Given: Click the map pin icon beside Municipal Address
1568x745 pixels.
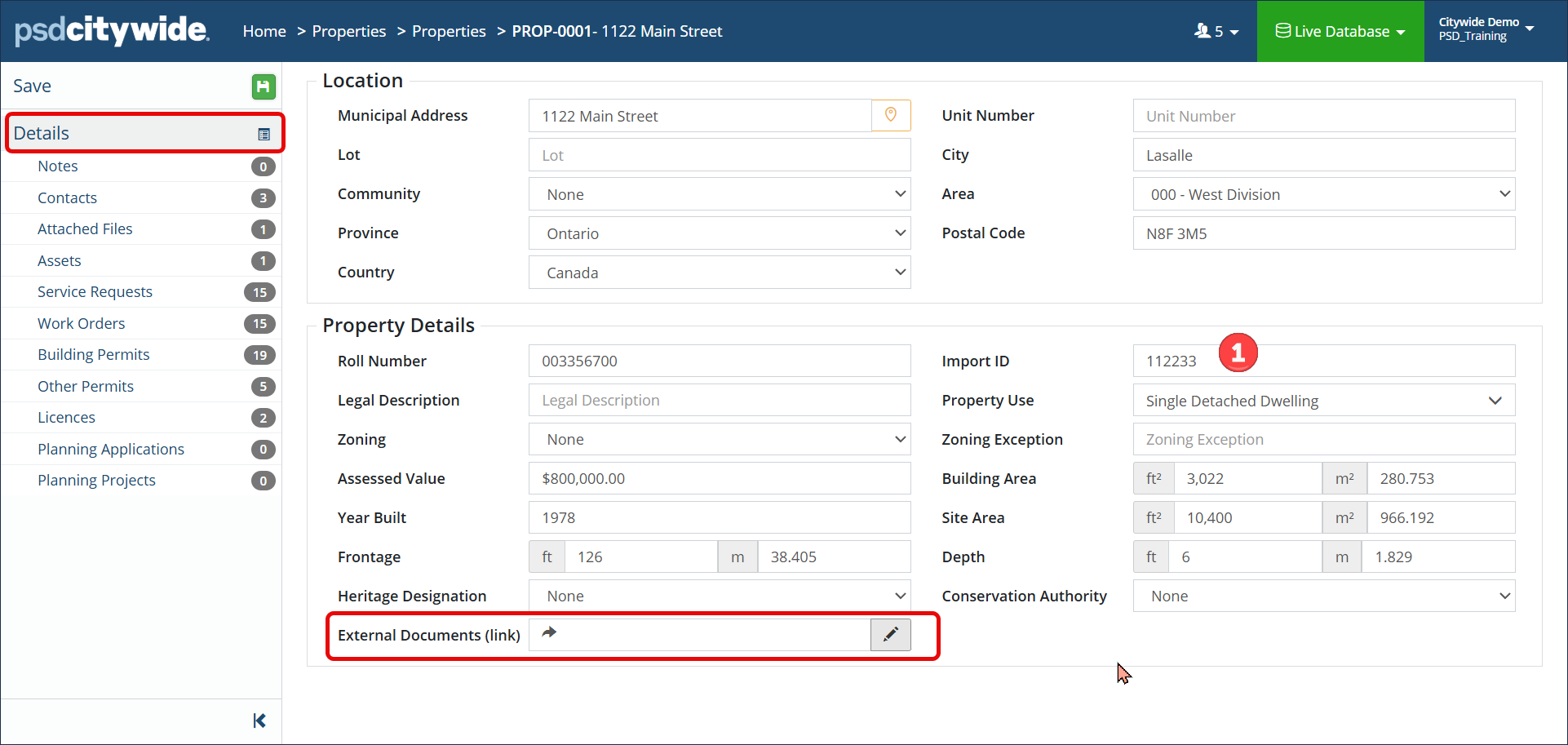Looking at the screenshot, I should pyautogui.click(x=891, y=115).
